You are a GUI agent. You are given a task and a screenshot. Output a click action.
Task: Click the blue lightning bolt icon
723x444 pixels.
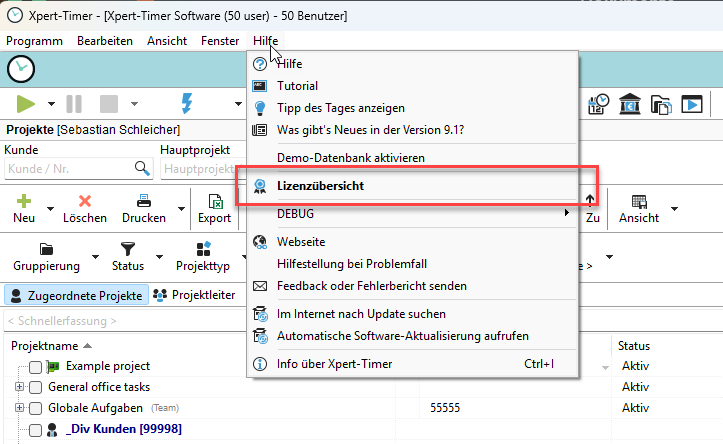click(x=186, y=104)
